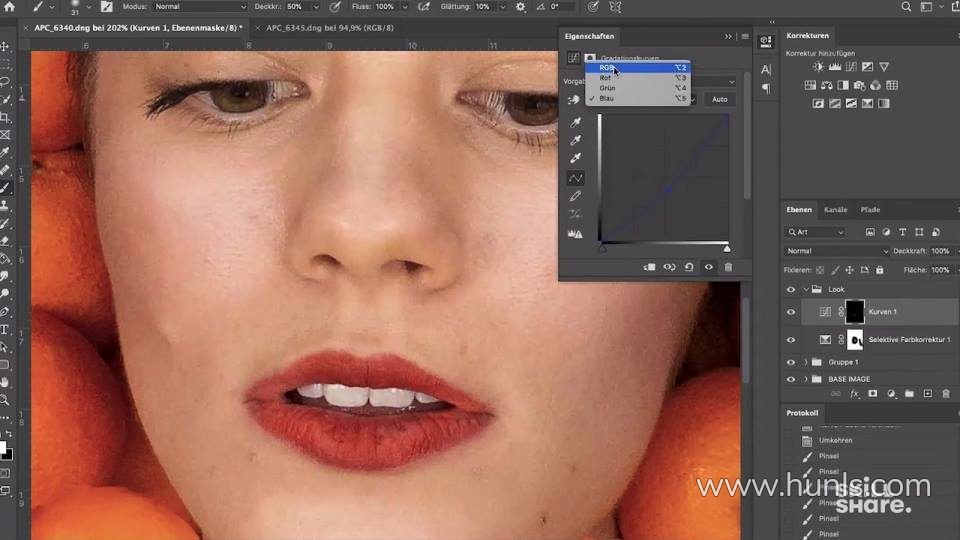This screenshot has width=960, height=540.
Task: Expand the BASE IMAGE group
Action: click(806, 380)
